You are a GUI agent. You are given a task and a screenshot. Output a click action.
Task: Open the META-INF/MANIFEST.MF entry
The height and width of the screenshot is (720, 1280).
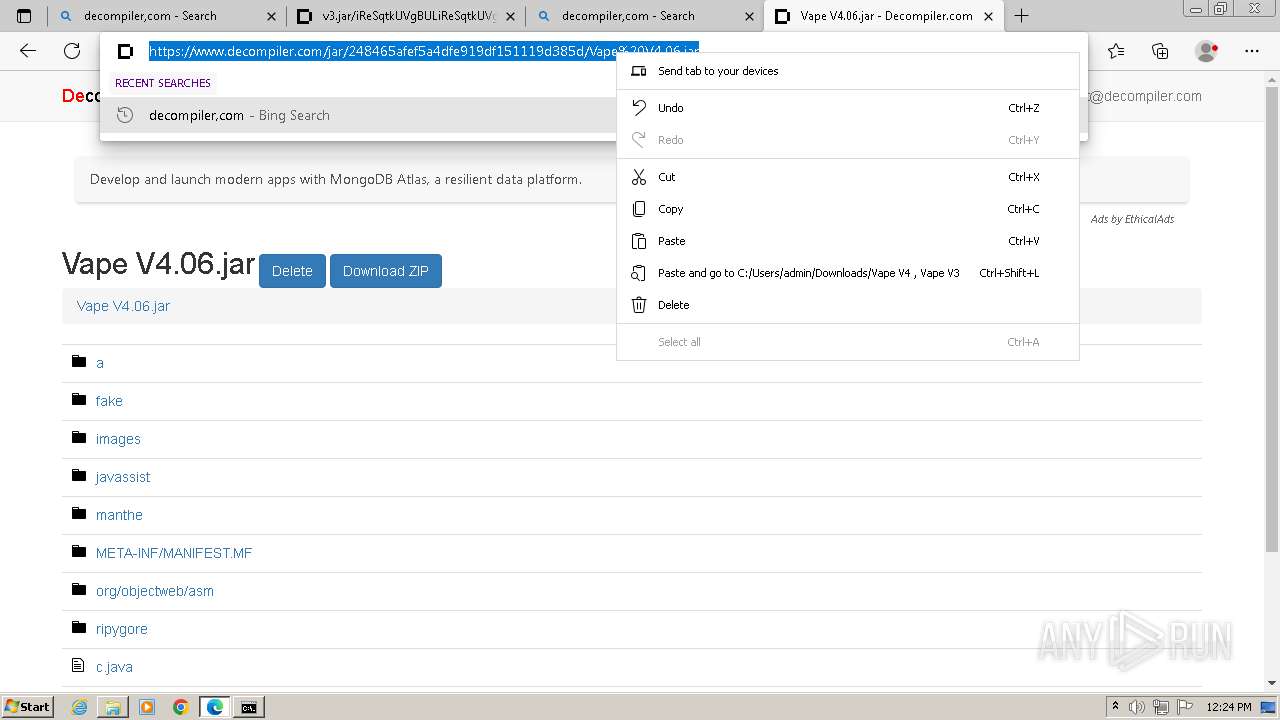coord(174,553)
